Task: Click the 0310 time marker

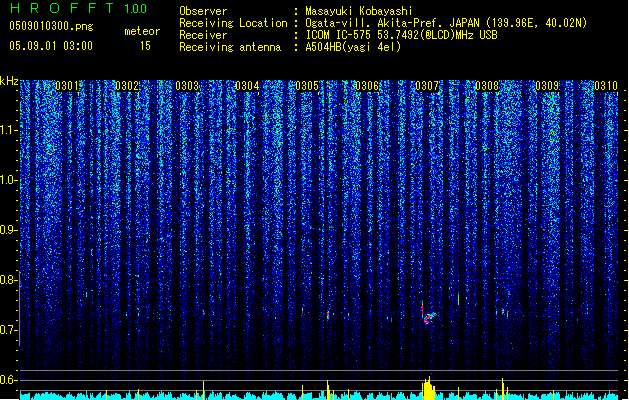Action: click(606, 86)
